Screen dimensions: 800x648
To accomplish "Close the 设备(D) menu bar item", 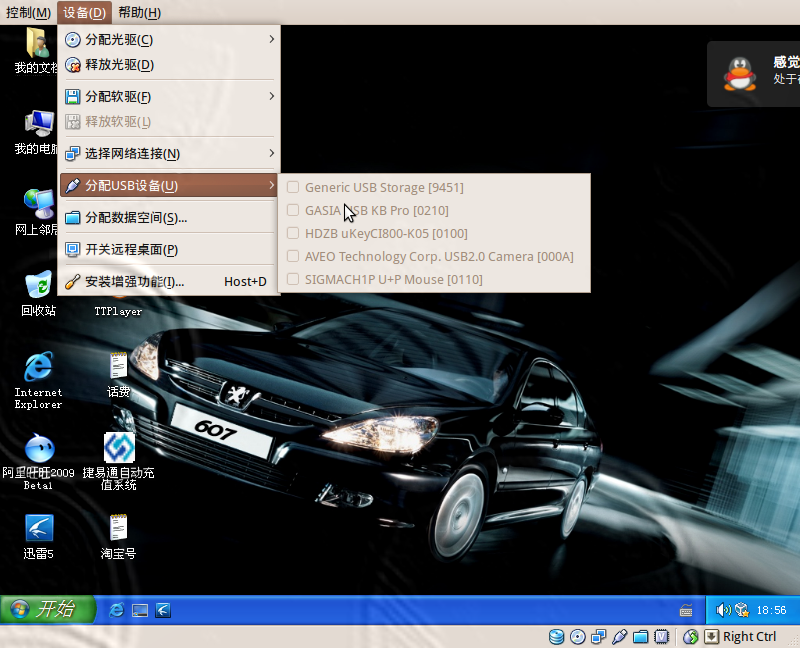I will click(84, 12).
